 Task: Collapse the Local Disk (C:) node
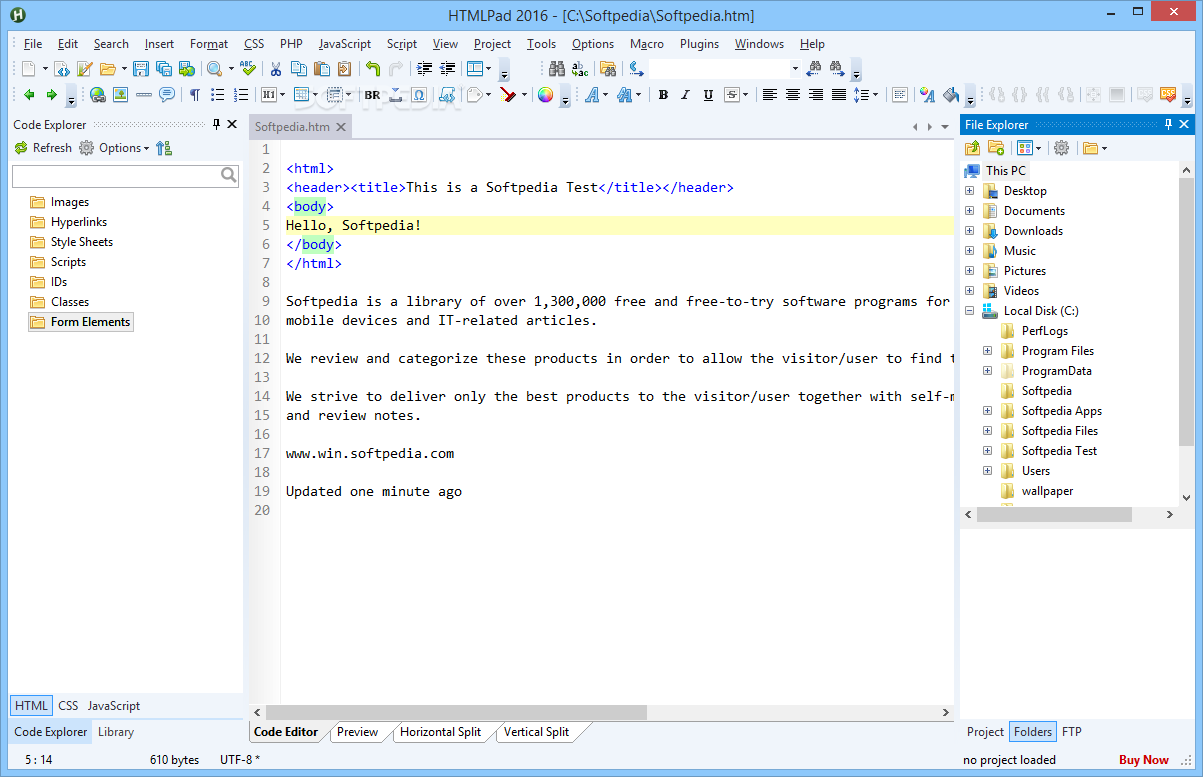click(x=969, y=311)
